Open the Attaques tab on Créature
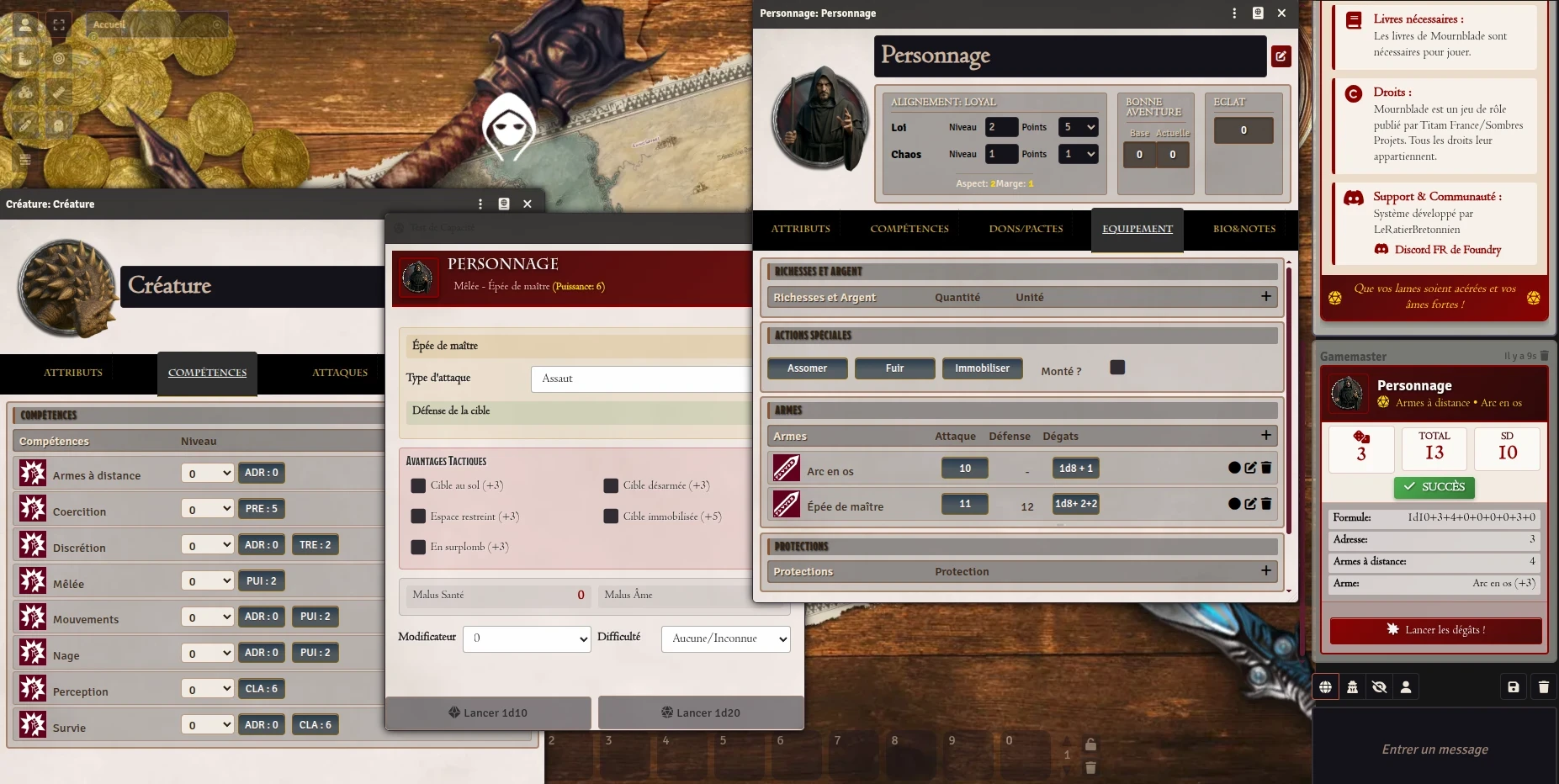The image size is (1559, 784). pyautogui.click(x=340, y=373)
